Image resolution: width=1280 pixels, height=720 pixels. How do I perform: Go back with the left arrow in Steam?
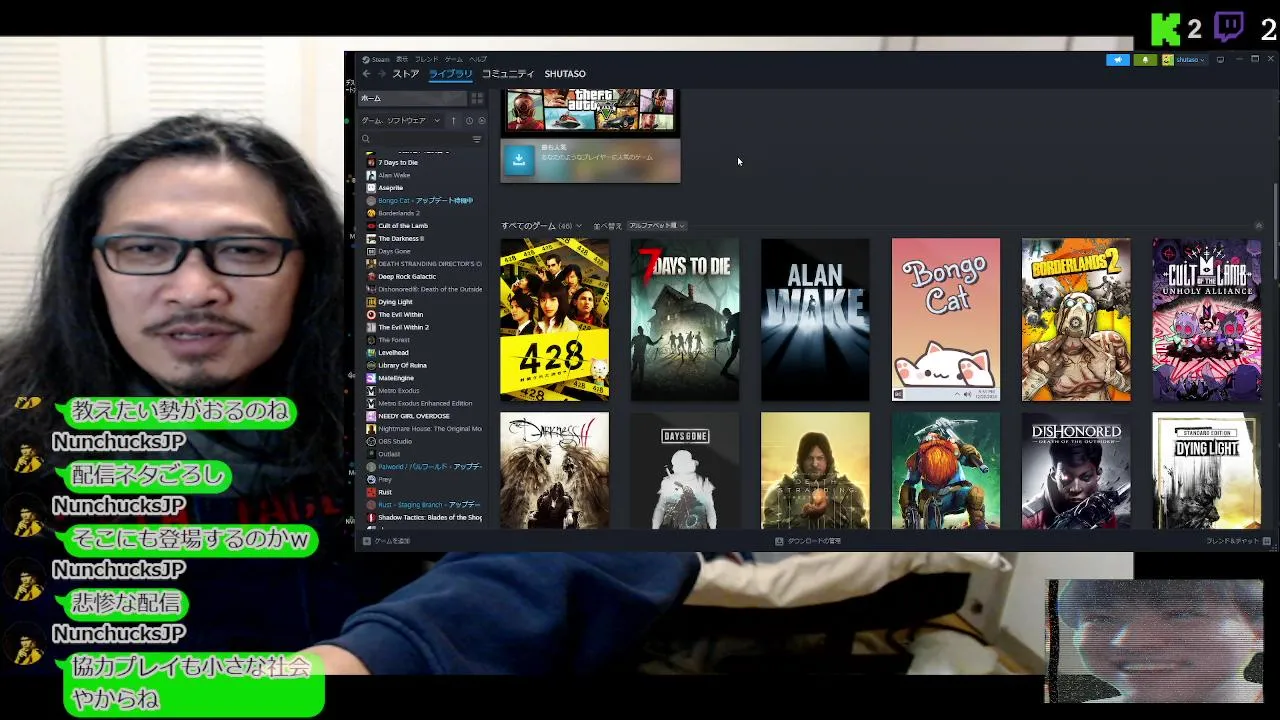click(x=366, y=74)
